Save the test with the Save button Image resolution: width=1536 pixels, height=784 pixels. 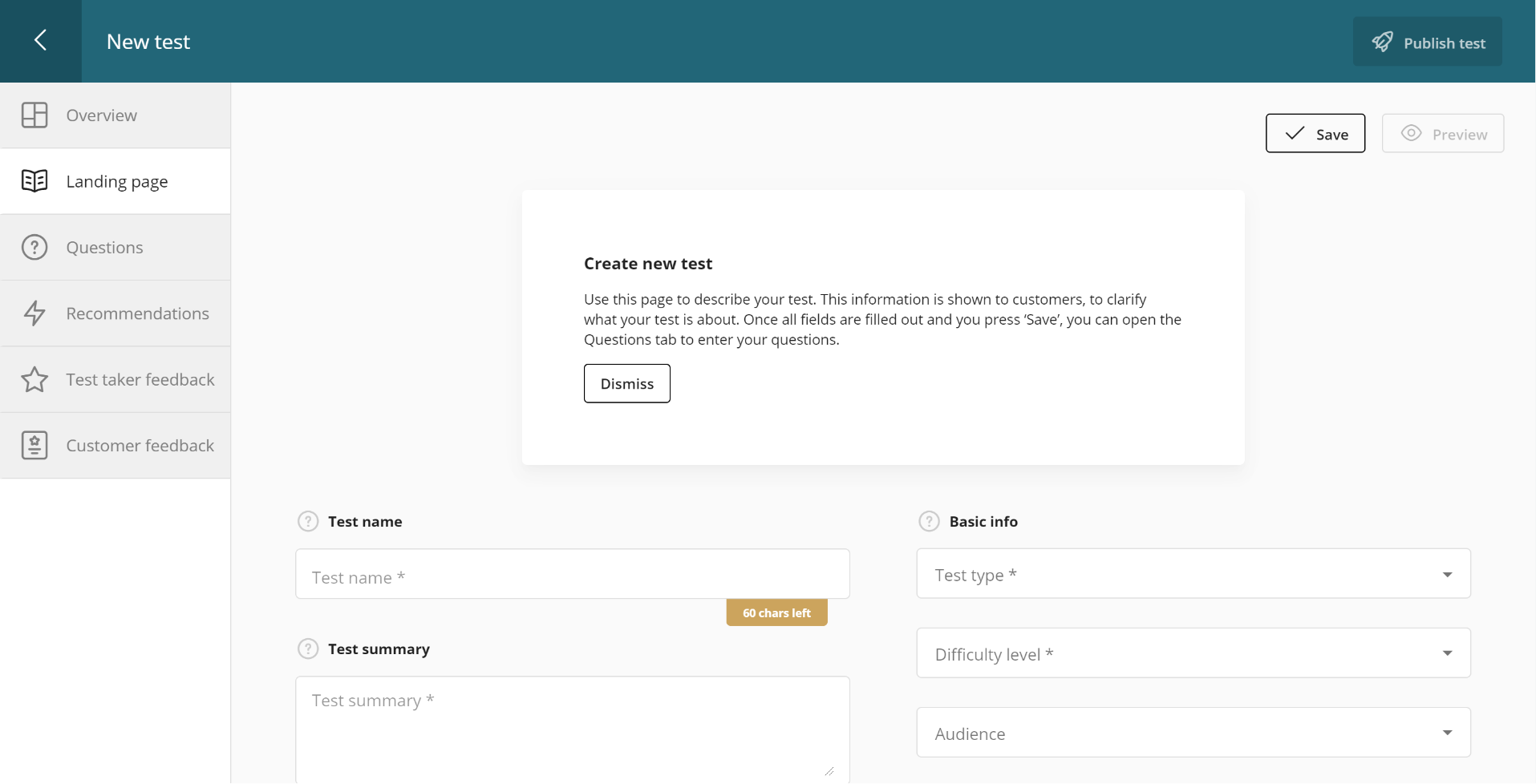pos(1315,134)
